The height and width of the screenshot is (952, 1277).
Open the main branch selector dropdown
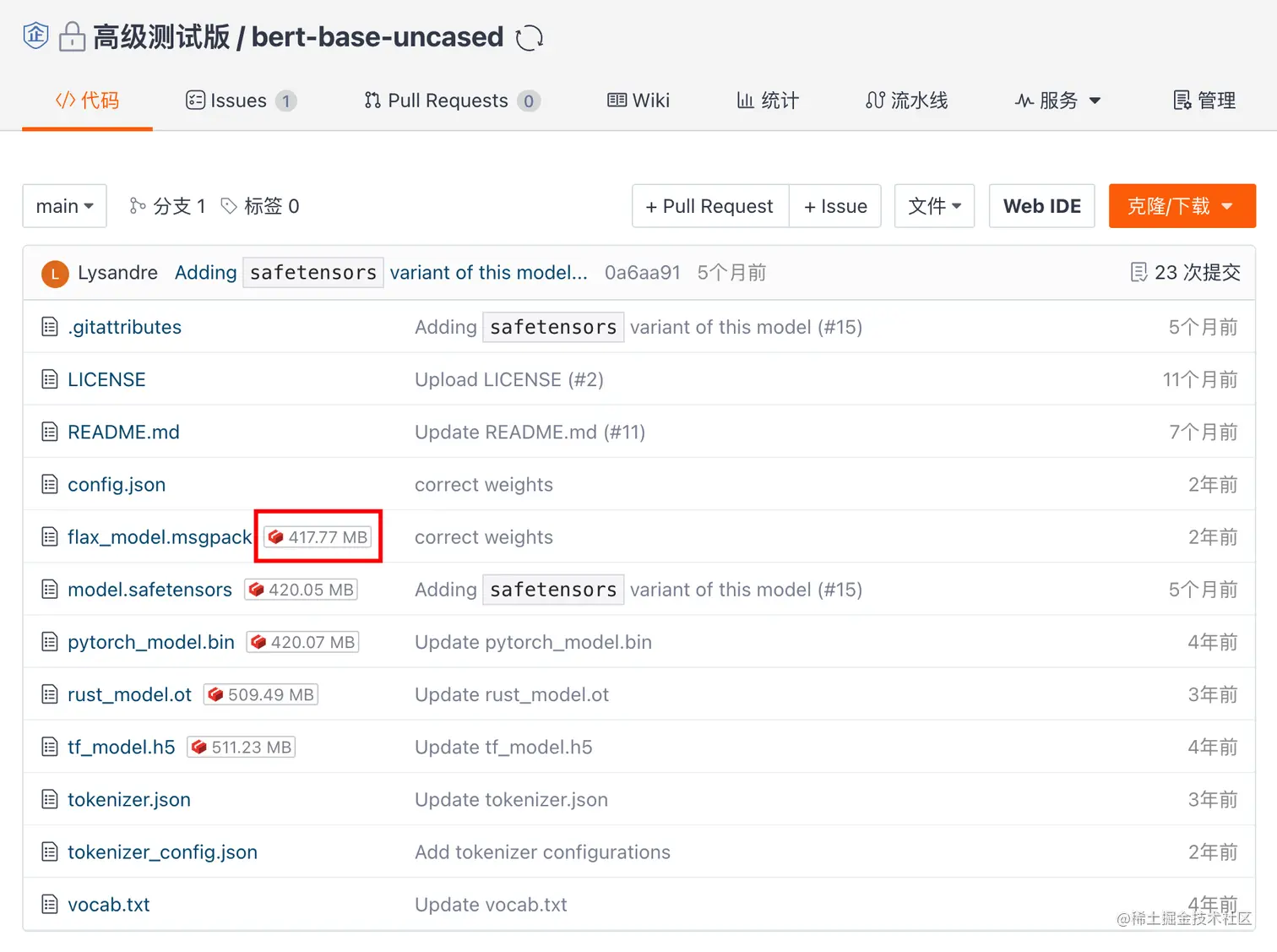click(64, 206)
